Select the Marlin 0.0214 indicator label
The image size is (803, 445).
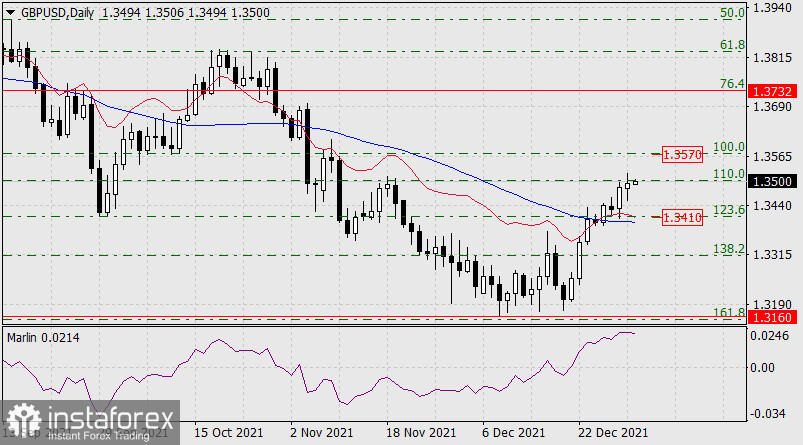click(44, 336)
